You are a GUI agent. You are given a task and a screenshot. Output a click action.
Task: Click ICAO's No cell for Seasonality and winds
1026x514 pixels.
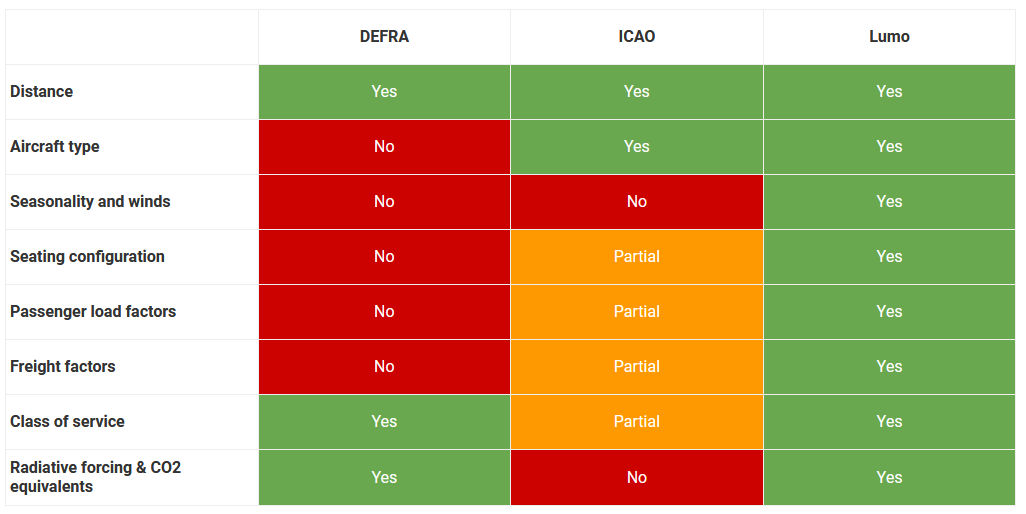point(637,202)
